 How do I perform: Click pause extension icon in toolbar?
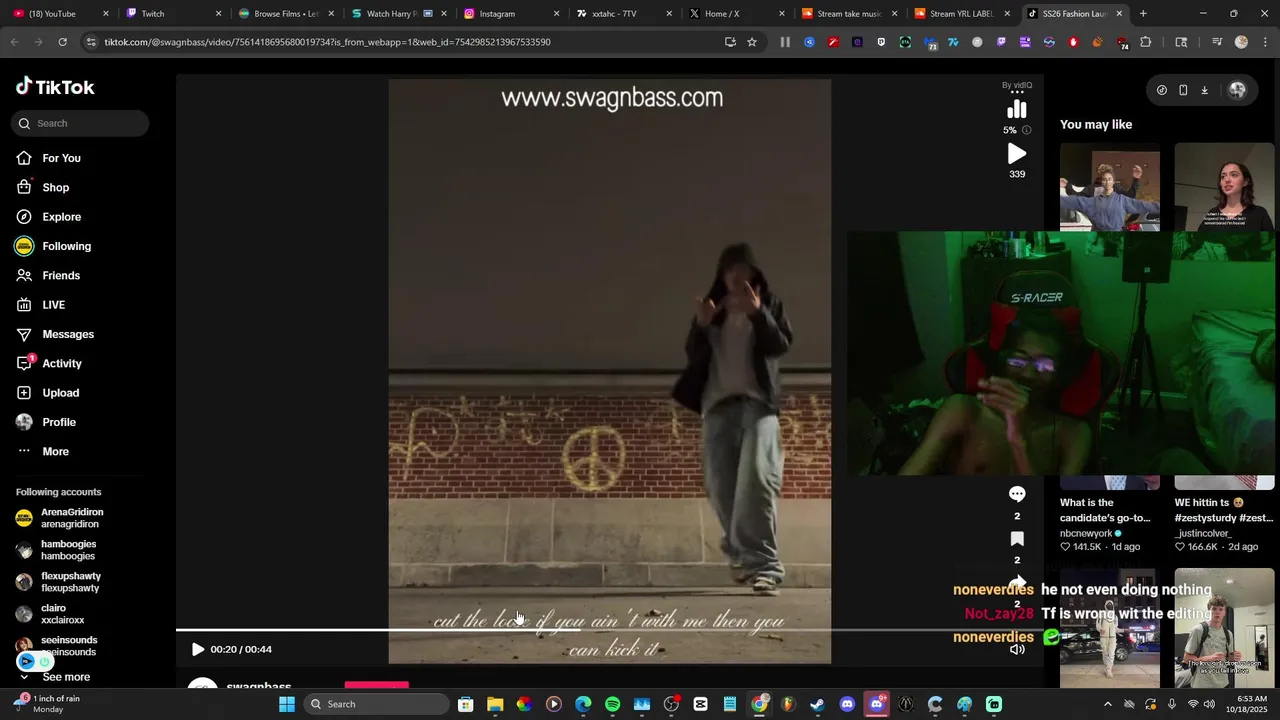click(x=785, y=42)
